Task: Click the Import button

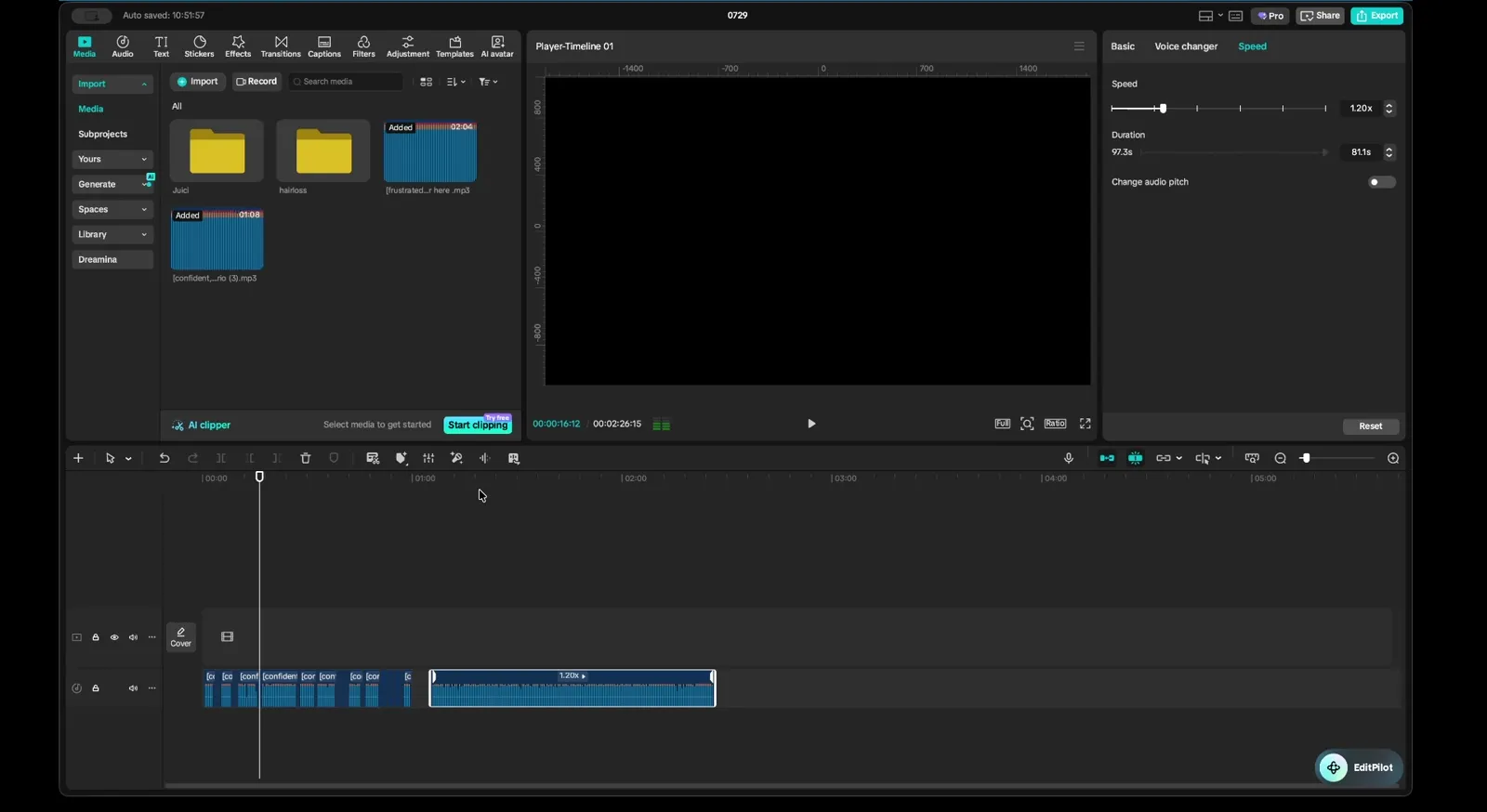Action: tap(198, 82)
